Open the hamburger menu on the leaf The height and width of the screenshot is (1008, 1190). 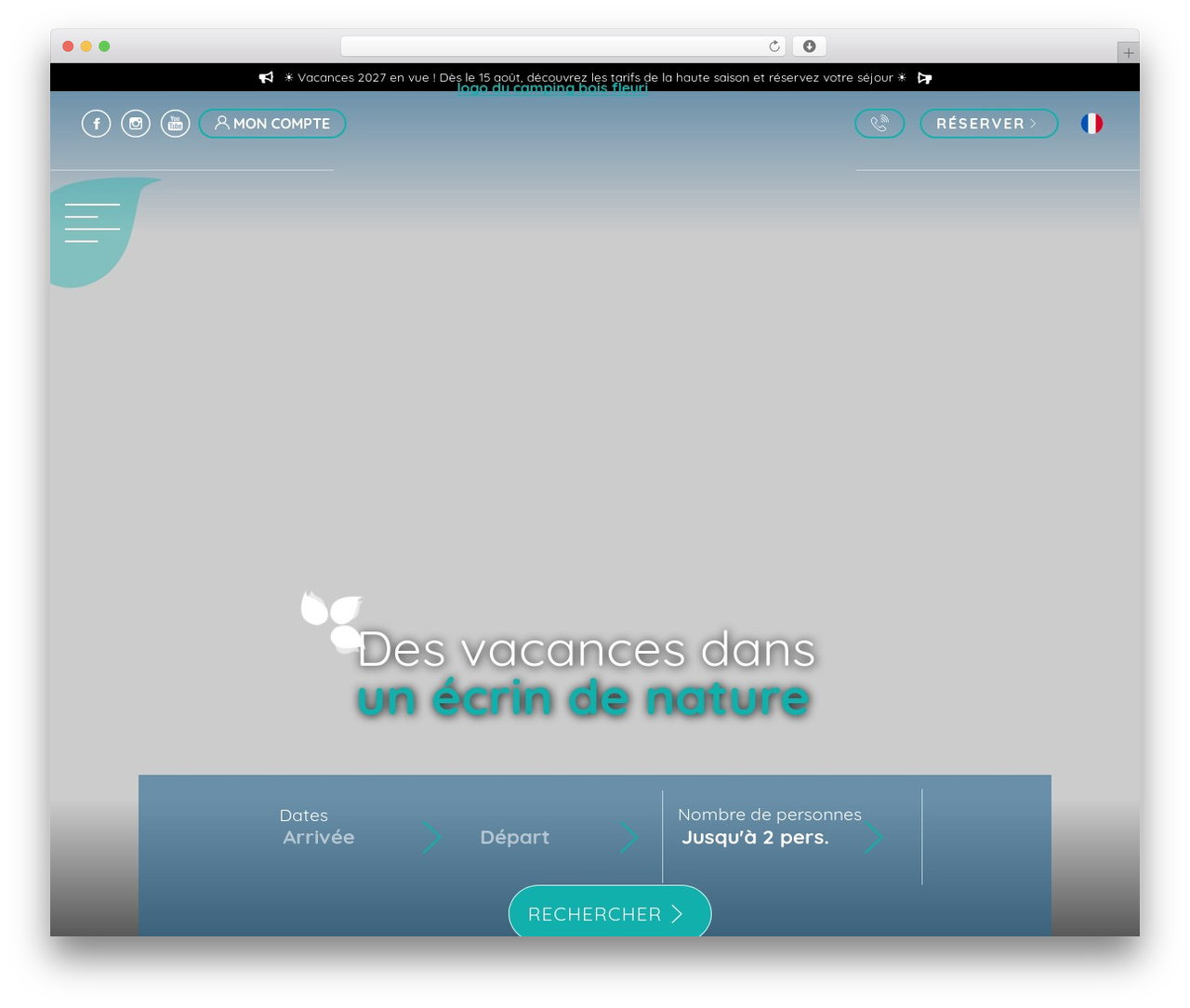click(x=92, y=223)
